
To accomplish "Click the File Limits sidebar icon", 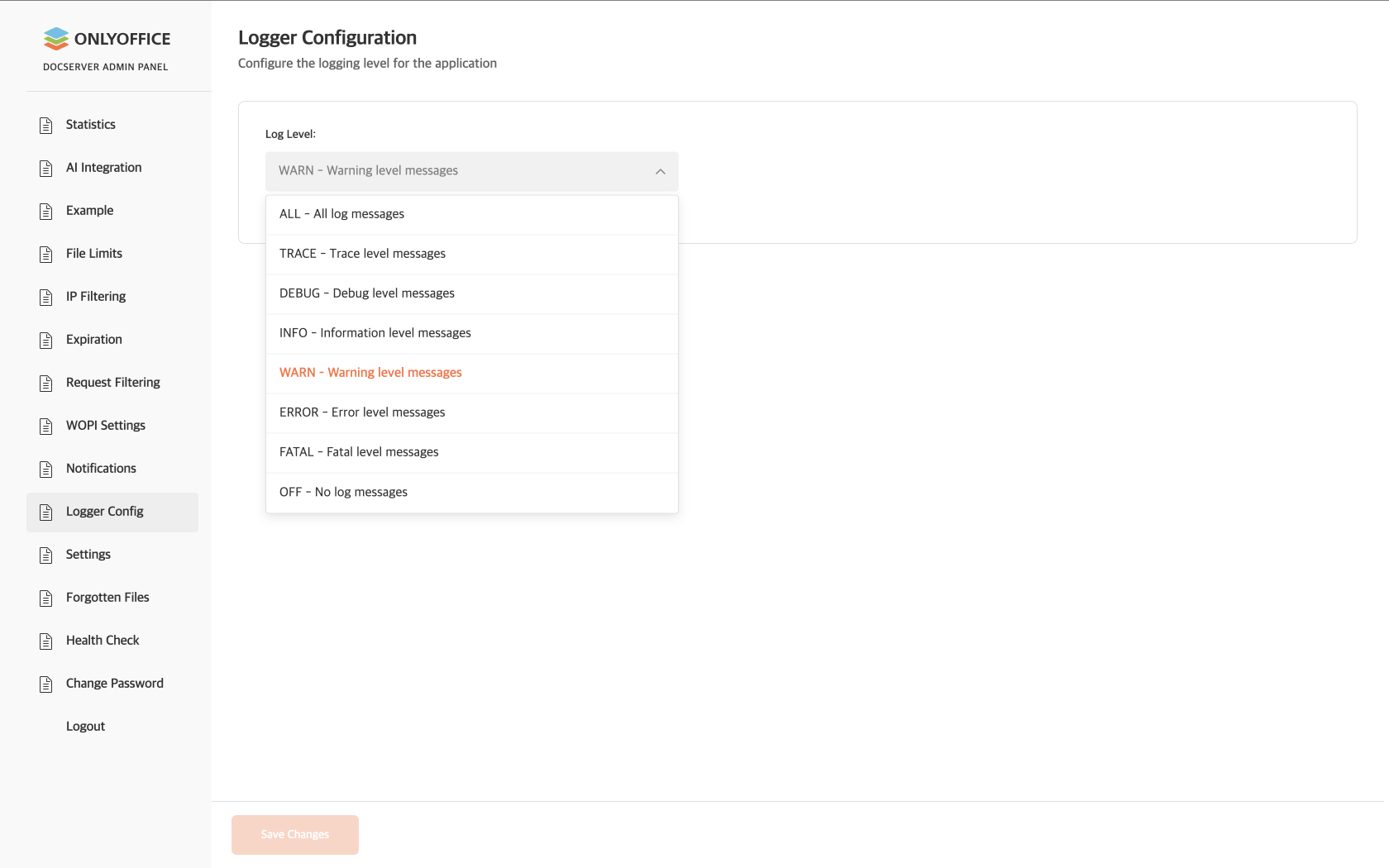I will point(46,254).
